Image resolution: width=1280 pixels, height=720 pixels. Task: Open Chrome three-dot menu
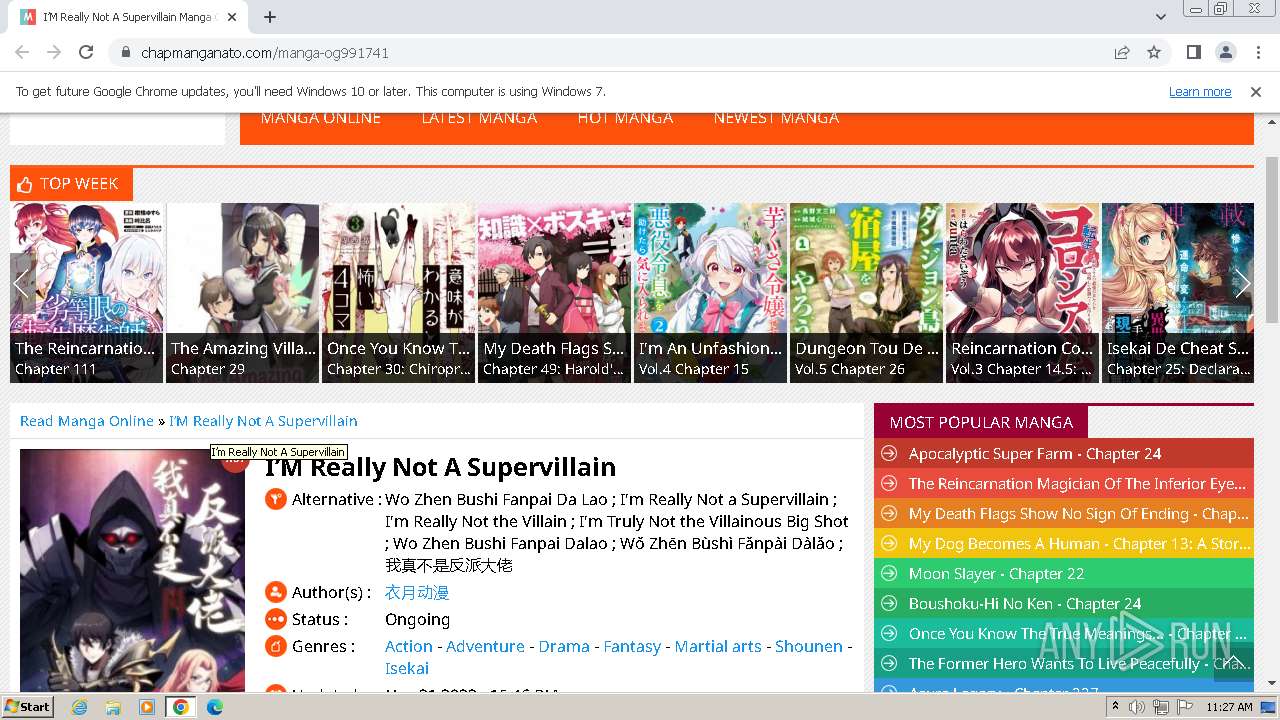point(1256,52)
